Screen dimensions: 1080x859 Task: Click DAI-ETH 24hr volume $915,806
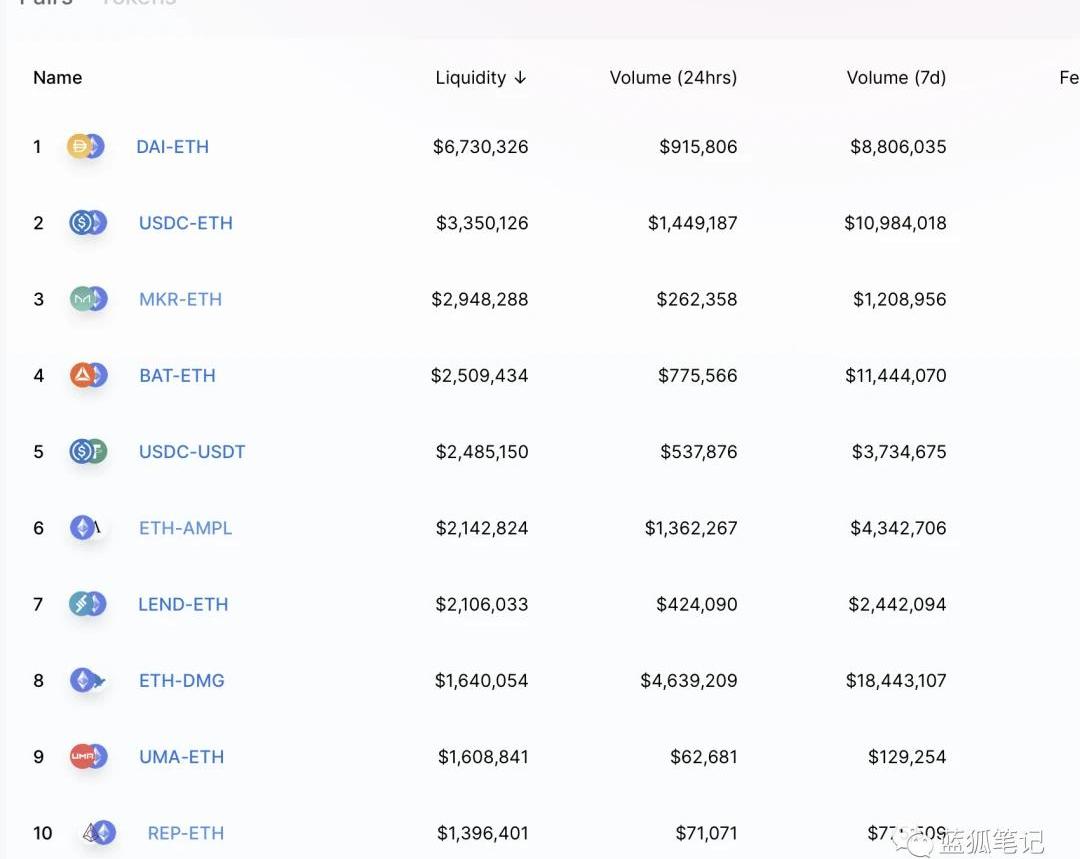(x=698, y=147)
